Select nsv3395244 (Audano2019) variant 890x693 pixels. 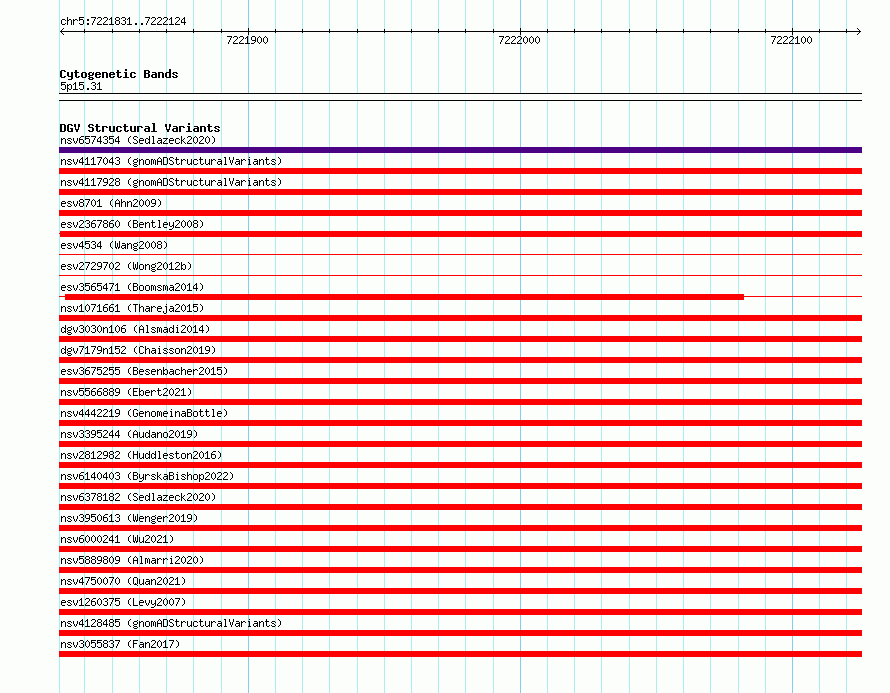click(129, 434)
